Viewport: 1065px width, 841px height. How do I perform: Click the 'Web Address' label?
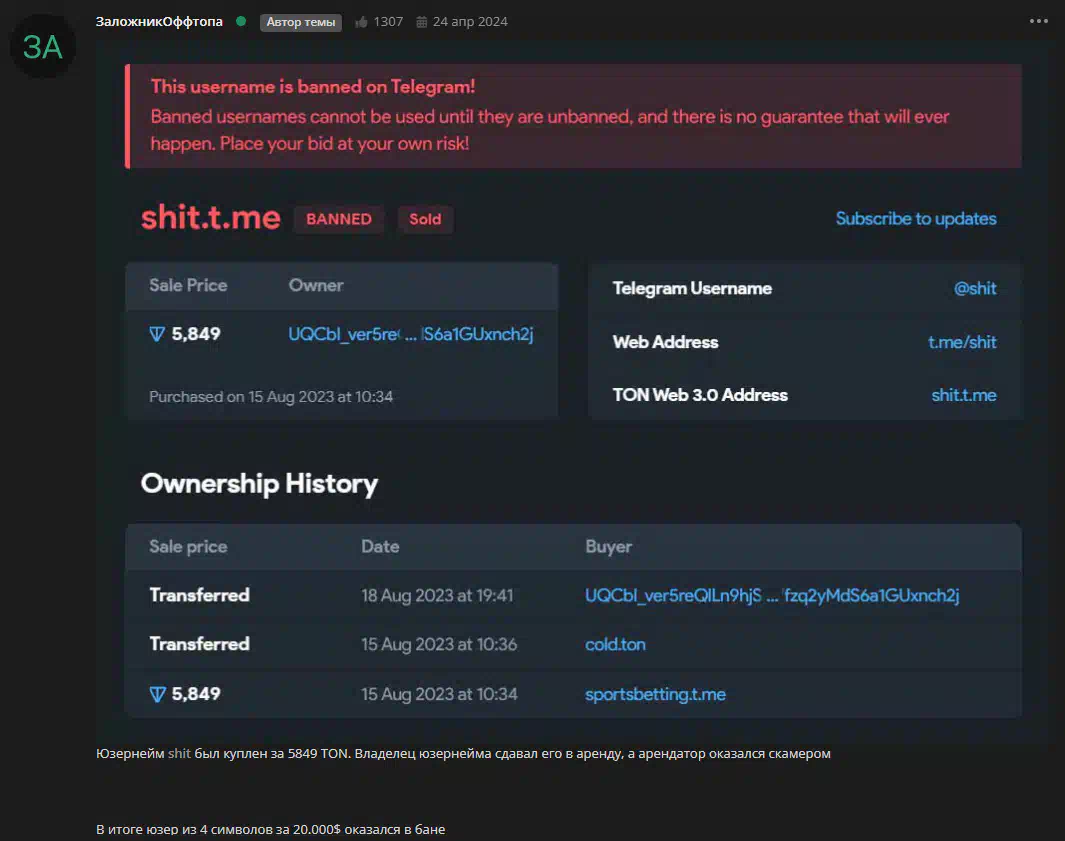point(665,342)
